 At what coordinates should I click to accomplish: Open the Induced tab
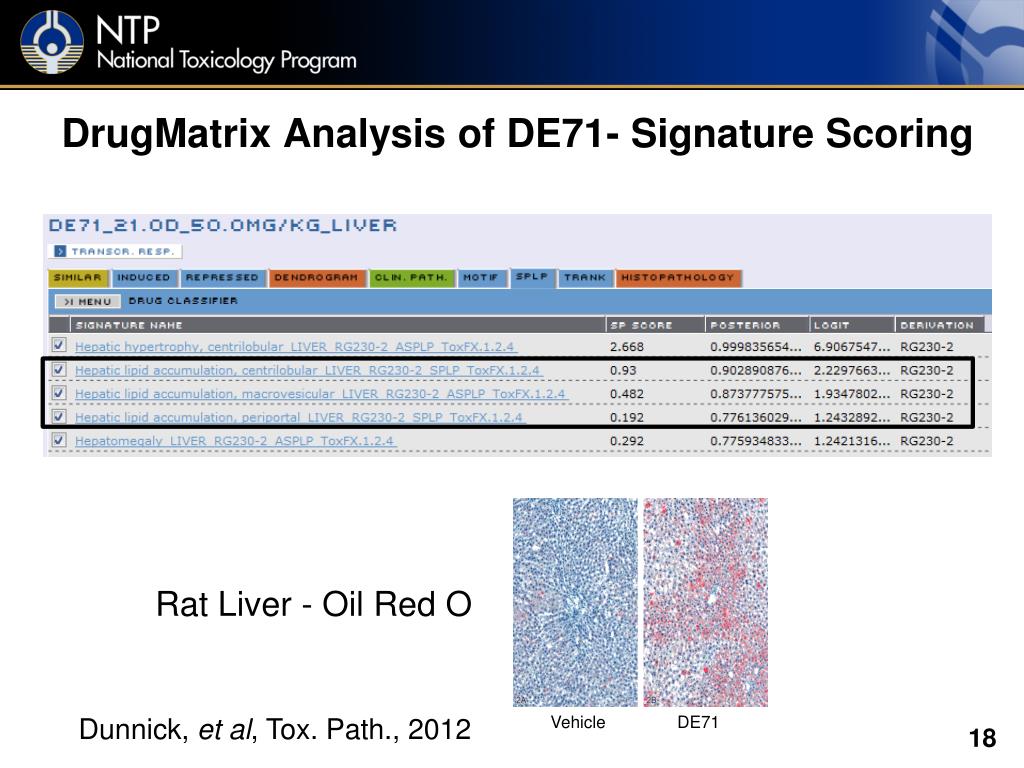coord(144,278)
